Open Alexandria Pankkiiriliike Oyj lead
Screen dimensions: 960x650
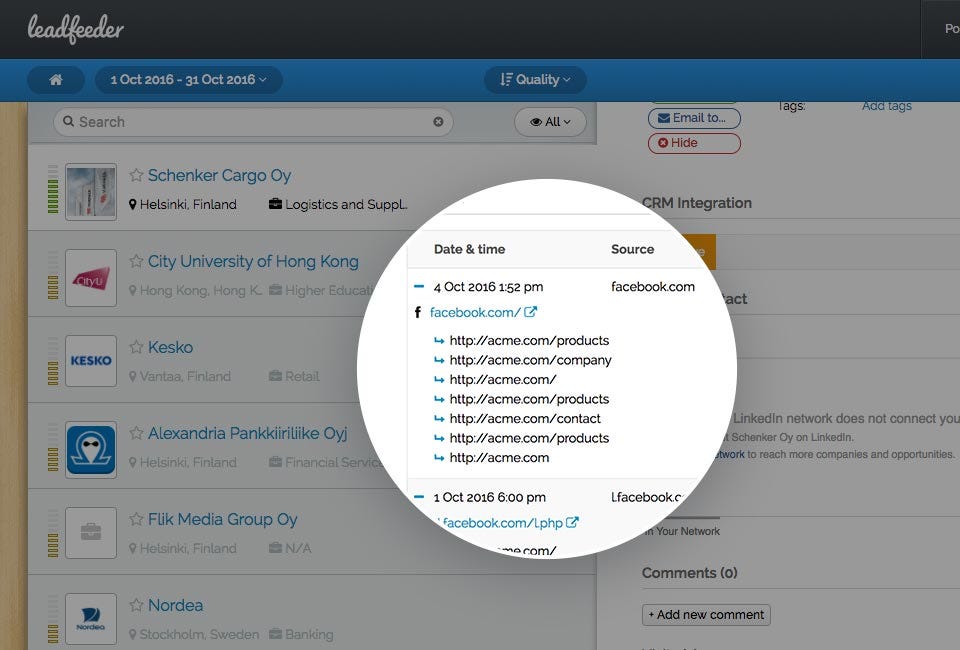pos(247,433)
